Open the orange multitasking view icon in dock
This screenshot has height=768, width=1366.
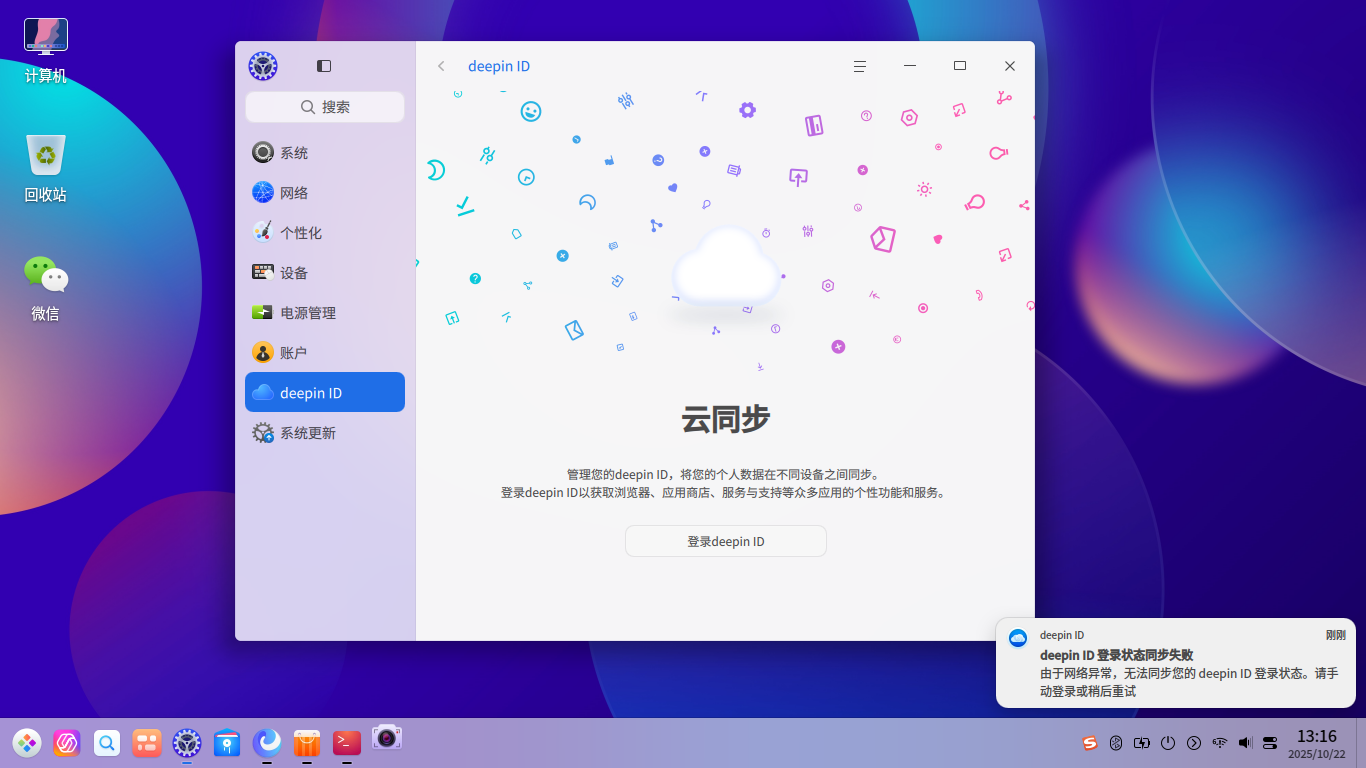click(x=147, y=743)
